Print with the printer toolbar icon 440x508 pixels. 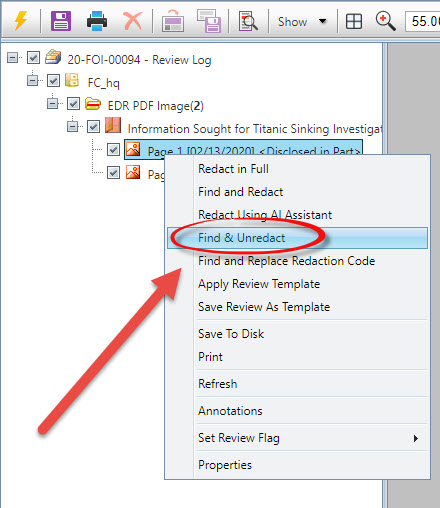pyautogui.click(x=97, y=21)
